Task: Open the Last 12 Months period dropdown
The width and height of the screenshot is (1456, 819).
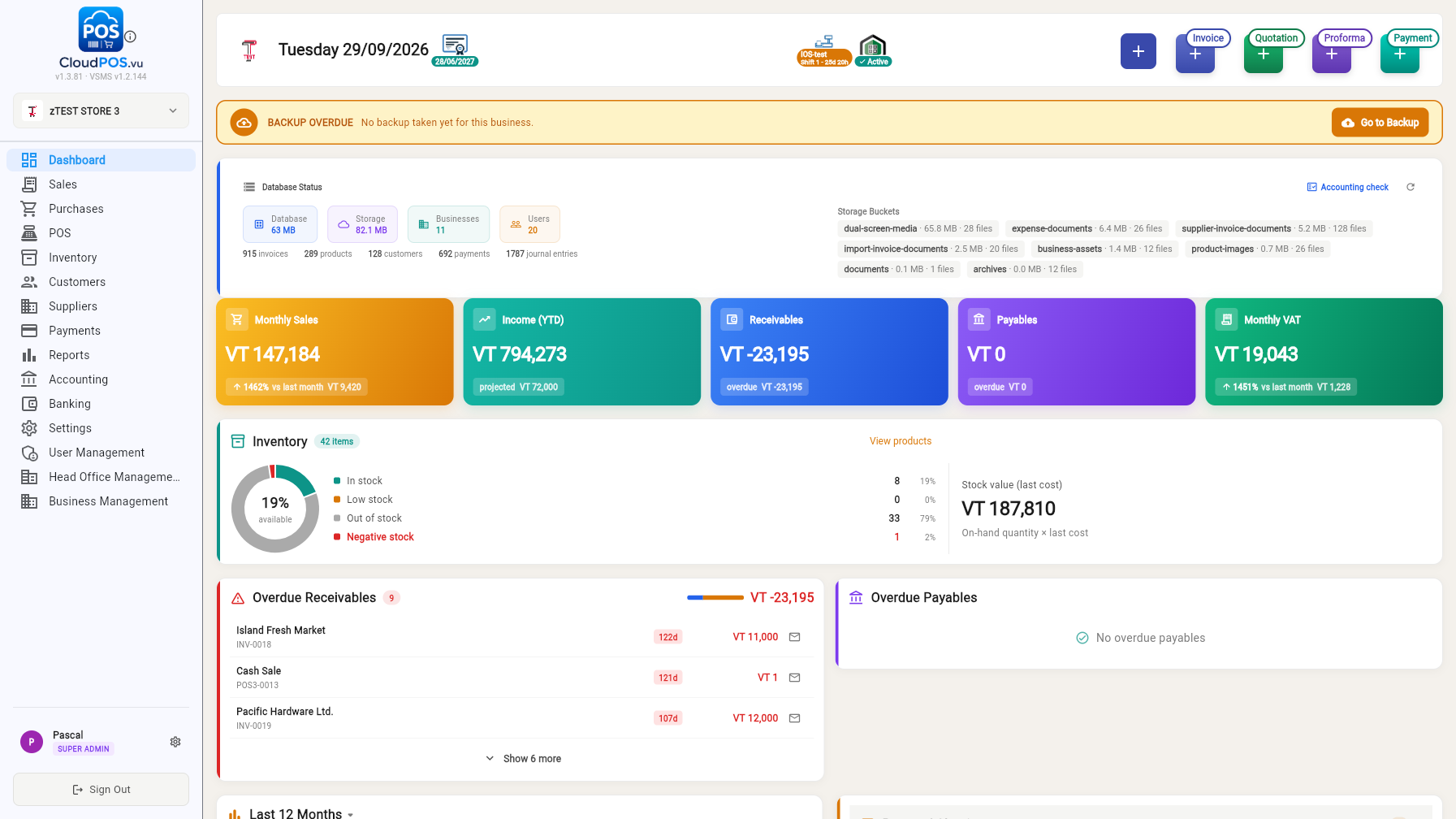Action: (301, 812)
